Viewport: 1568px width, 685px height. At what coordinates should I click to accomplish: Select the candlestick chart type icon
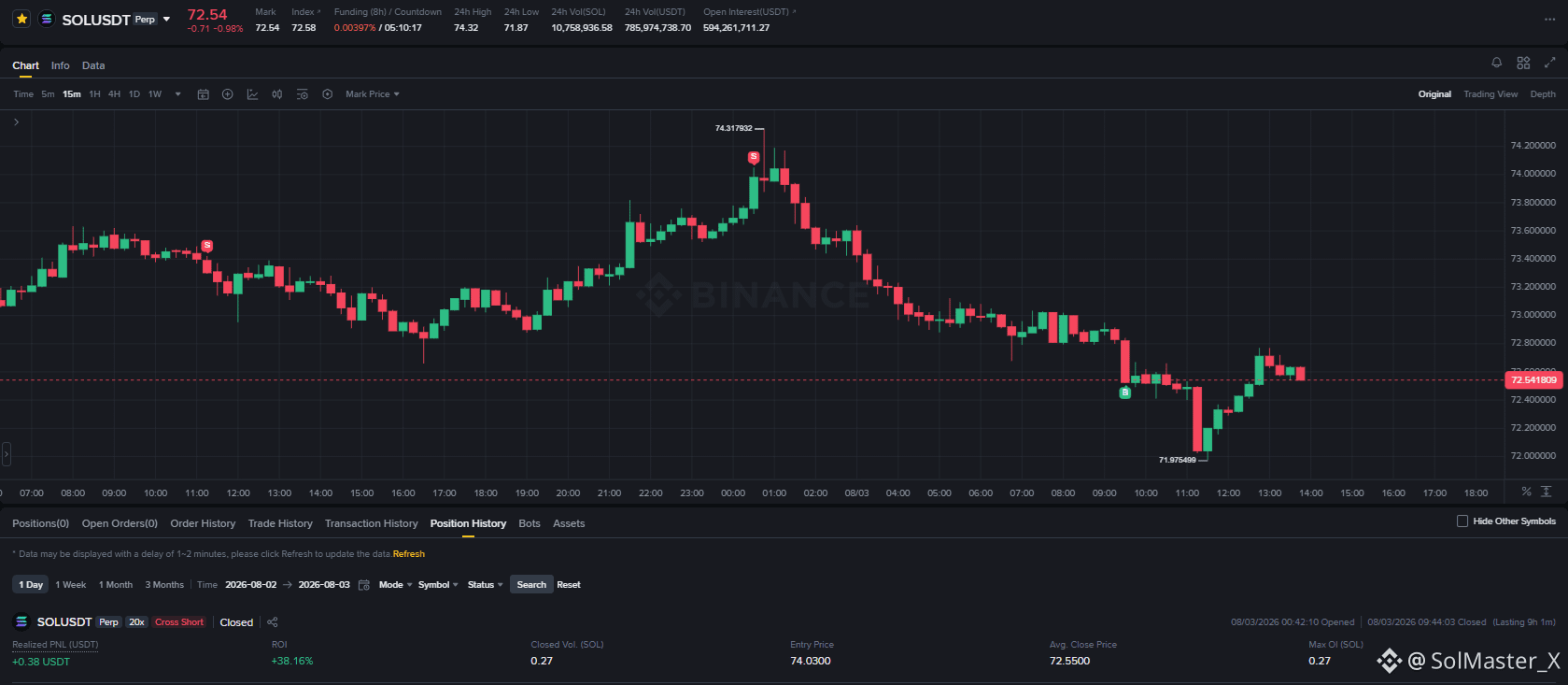tap(277, 94)
